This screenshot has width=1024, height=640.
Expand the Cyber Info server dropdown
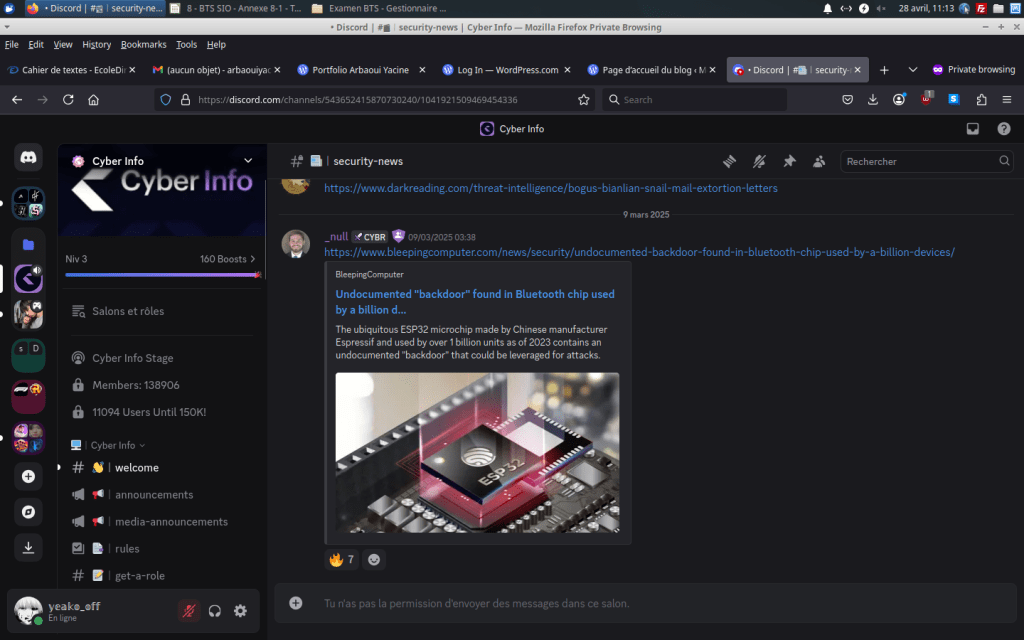[x=248, y=161]
